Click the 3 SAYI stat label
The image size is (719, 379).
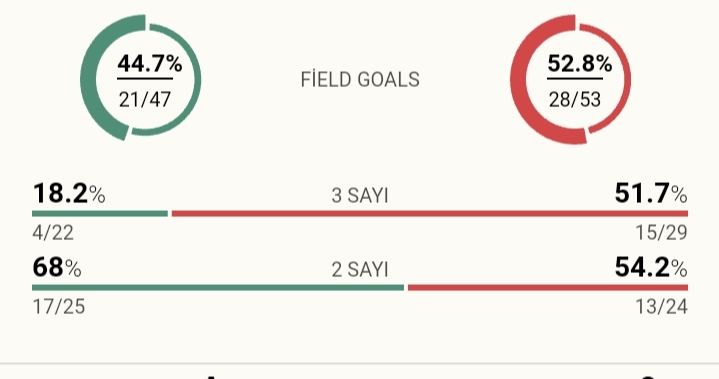[x=360, y=196]
